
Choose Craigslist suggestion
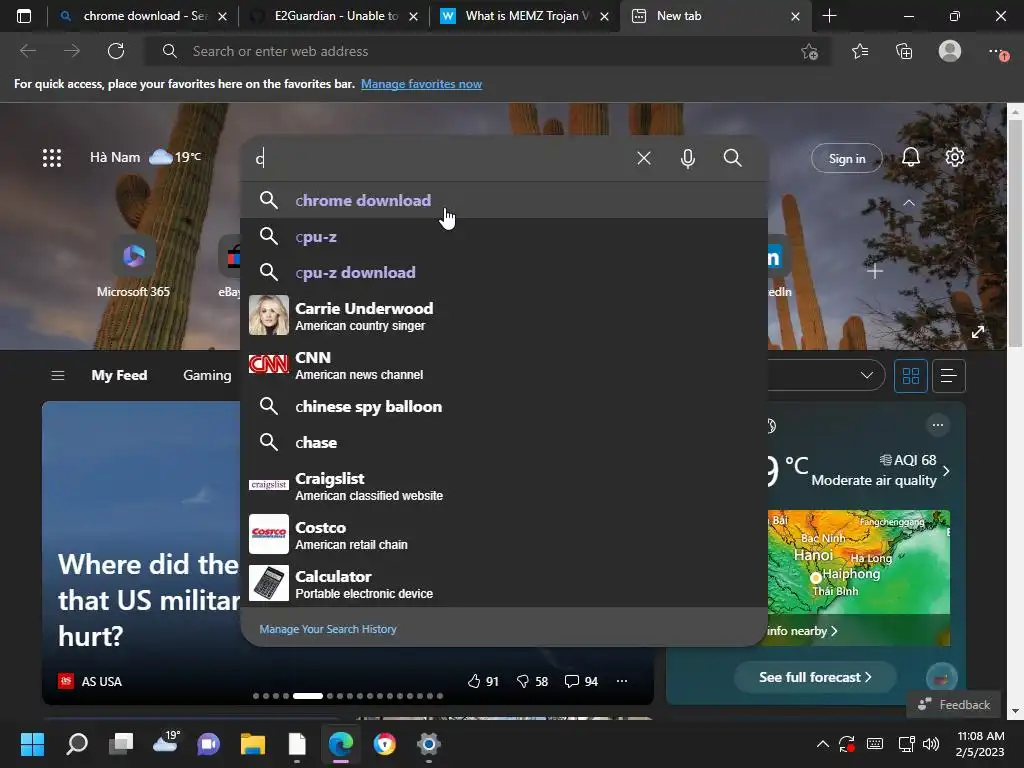click(x=504, y=485)
